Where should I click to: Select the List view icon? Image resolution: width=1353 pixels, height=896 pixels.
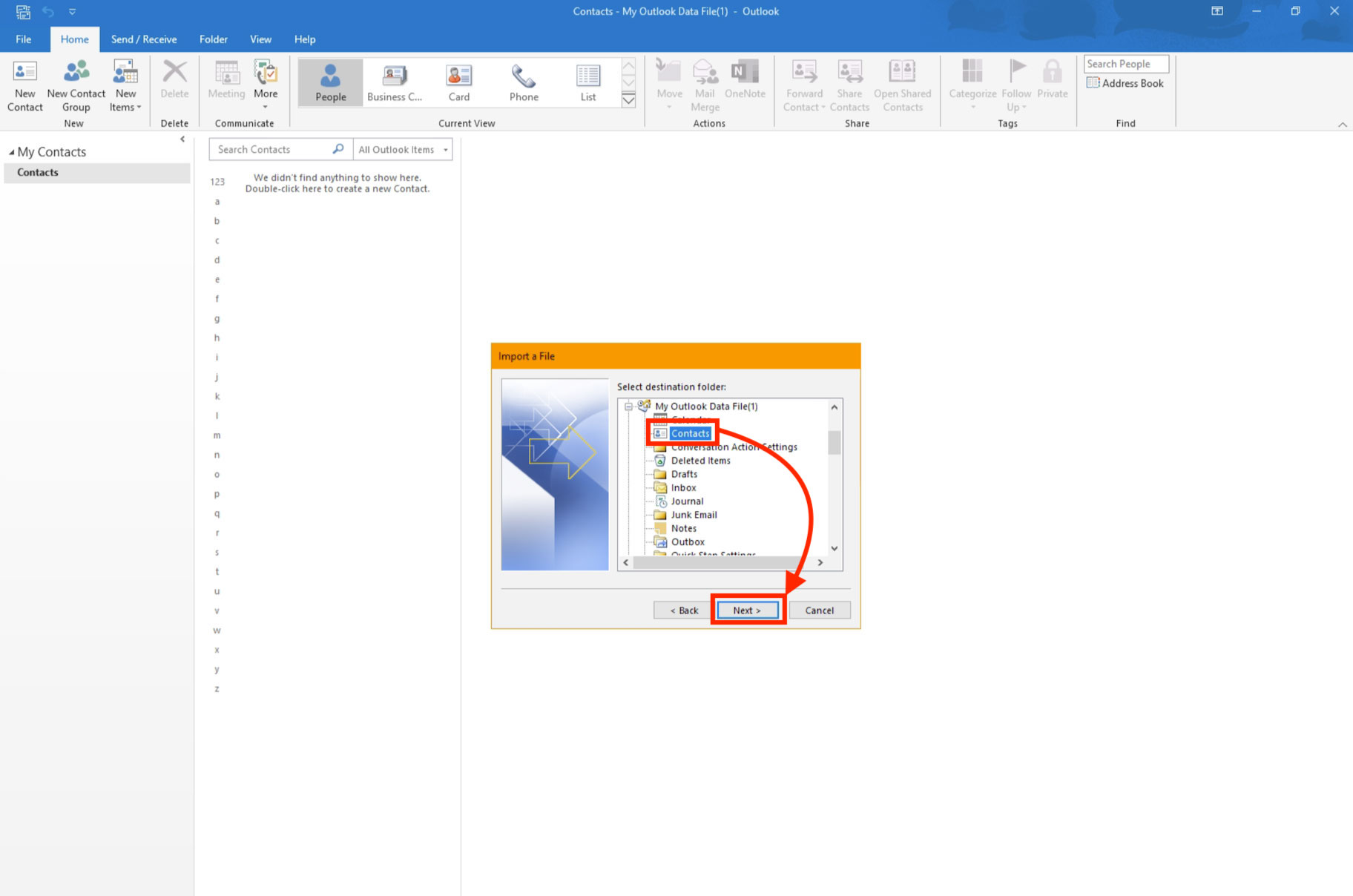pos(587,76)
